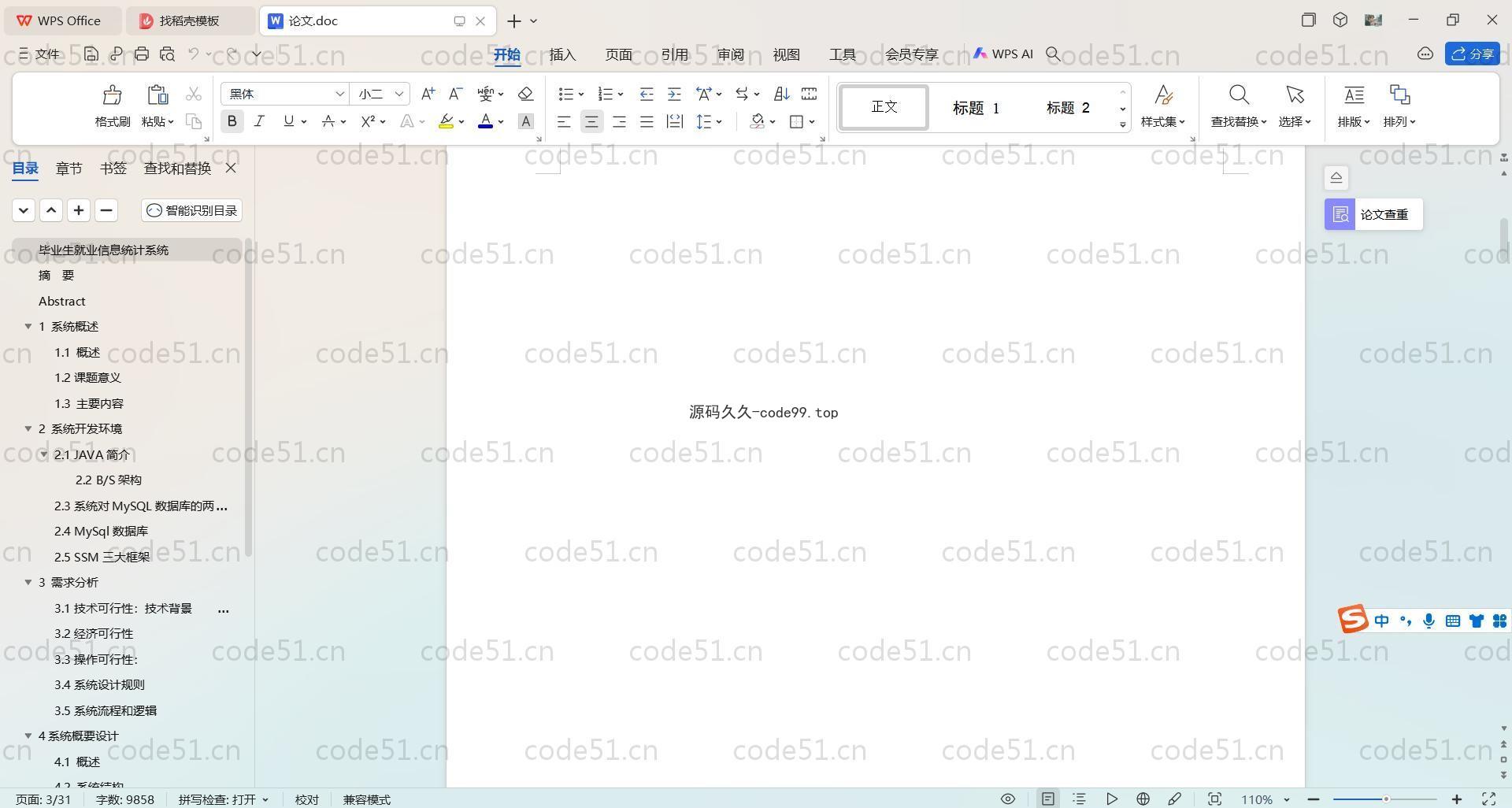The image size is (1512, 808).
Task: Toggle character shading A button
Action: pos(526,121)
